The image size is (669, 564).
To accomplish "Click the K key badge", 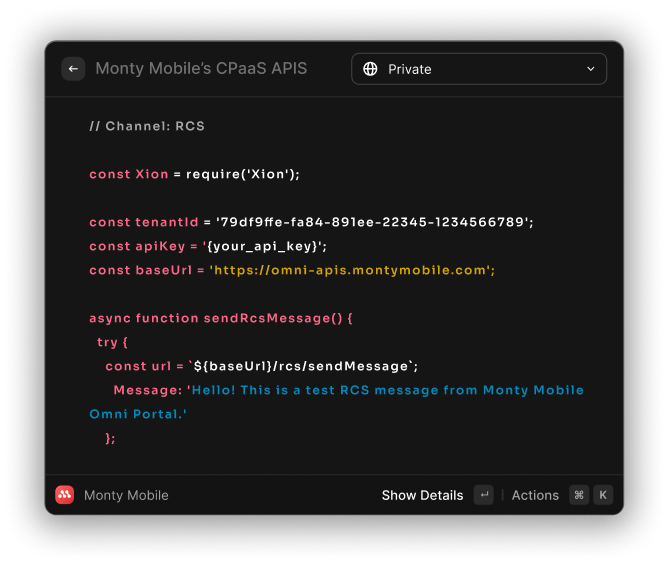I will point(603,495).
